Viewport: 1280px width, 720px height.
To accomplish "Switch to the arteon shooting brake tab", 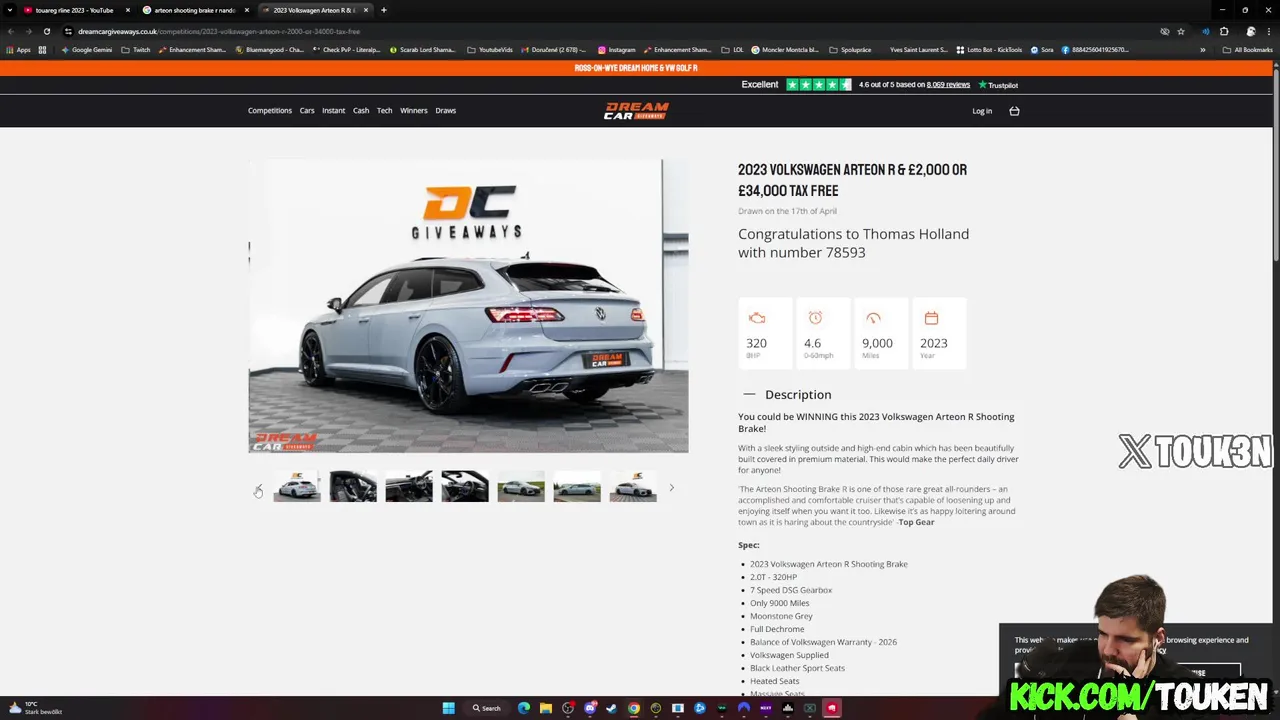I will click(194, 10).
